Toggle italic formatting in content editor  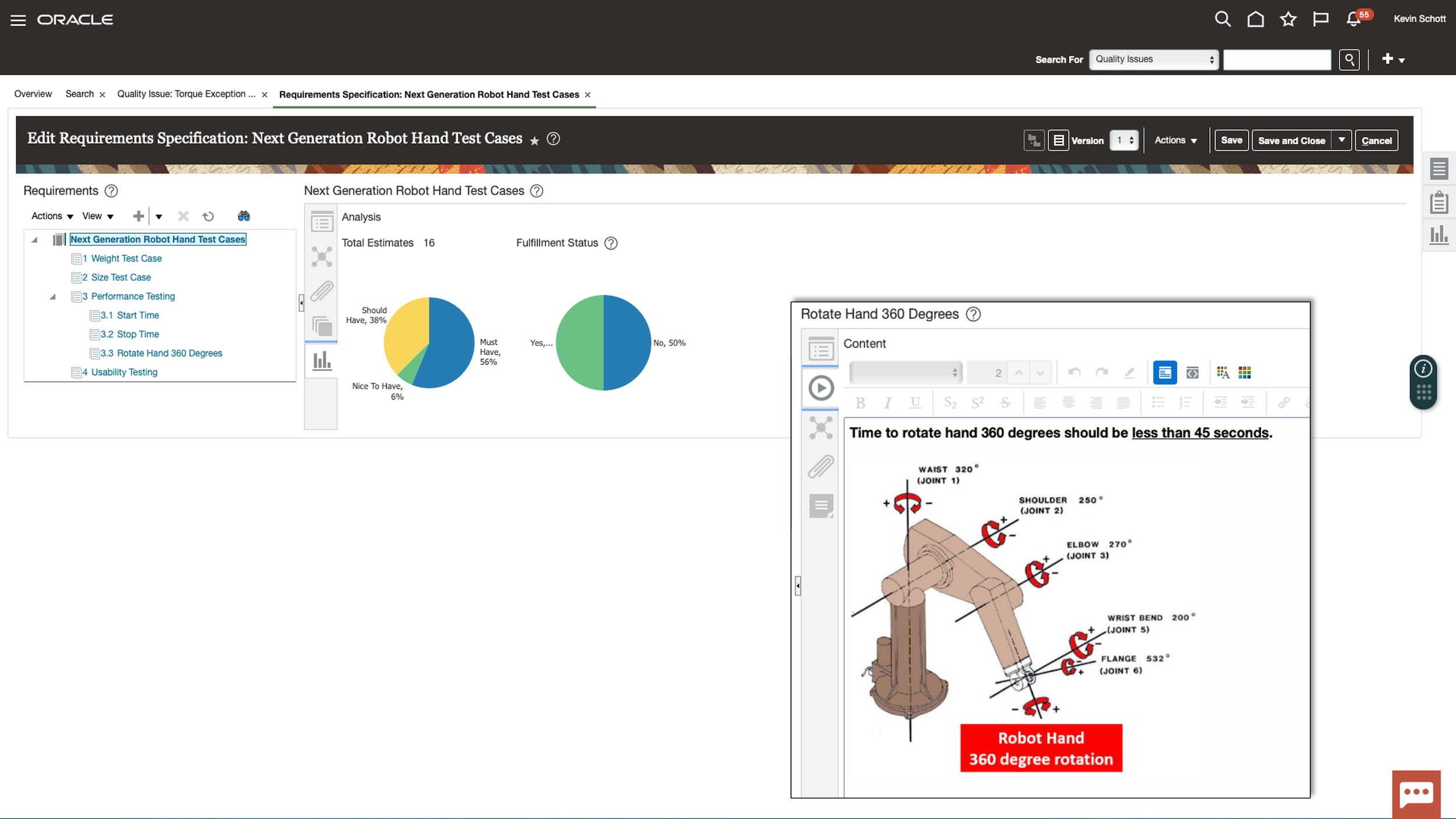pyautogui.click(x=888, y=403)
